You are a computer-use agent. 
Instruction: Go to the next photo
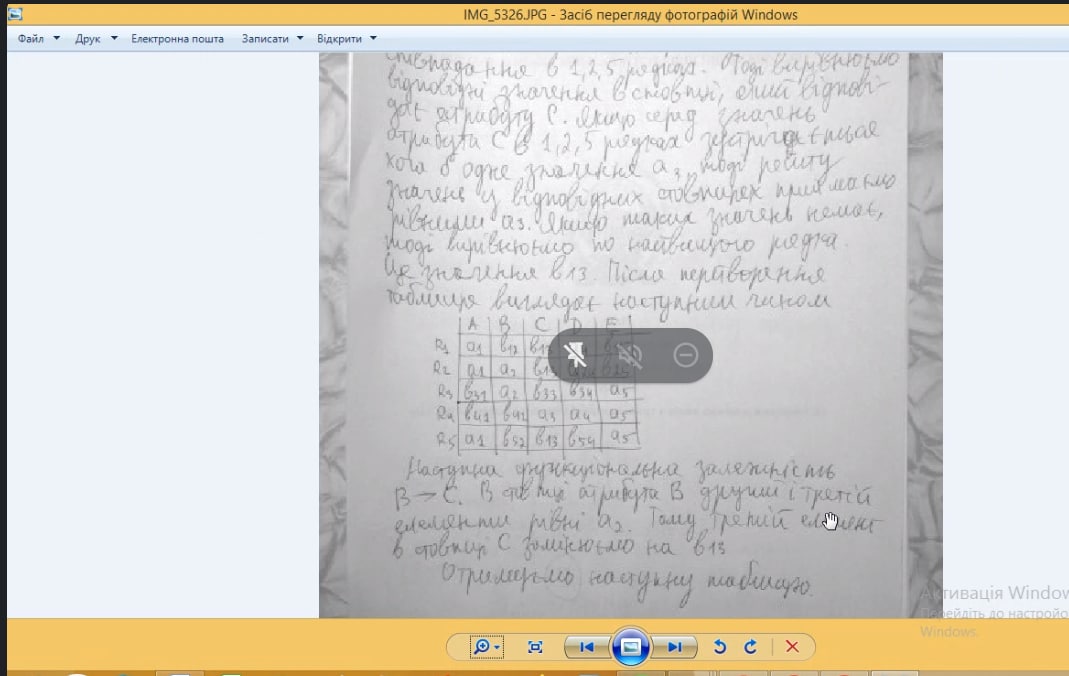point(674,647)
